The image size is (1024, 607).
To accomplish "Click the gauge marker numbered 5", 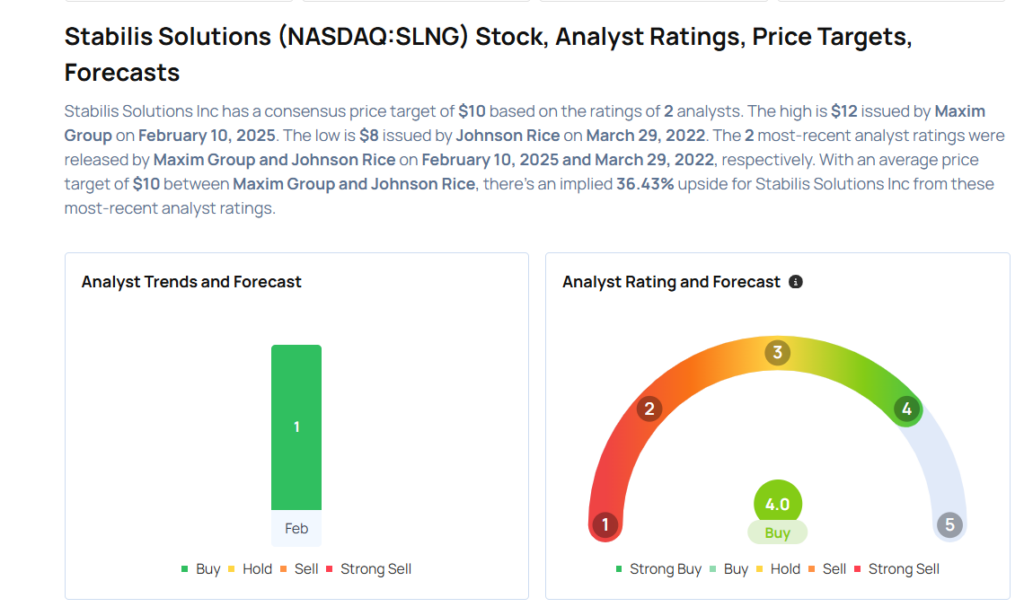I will (x=949, y=524).
